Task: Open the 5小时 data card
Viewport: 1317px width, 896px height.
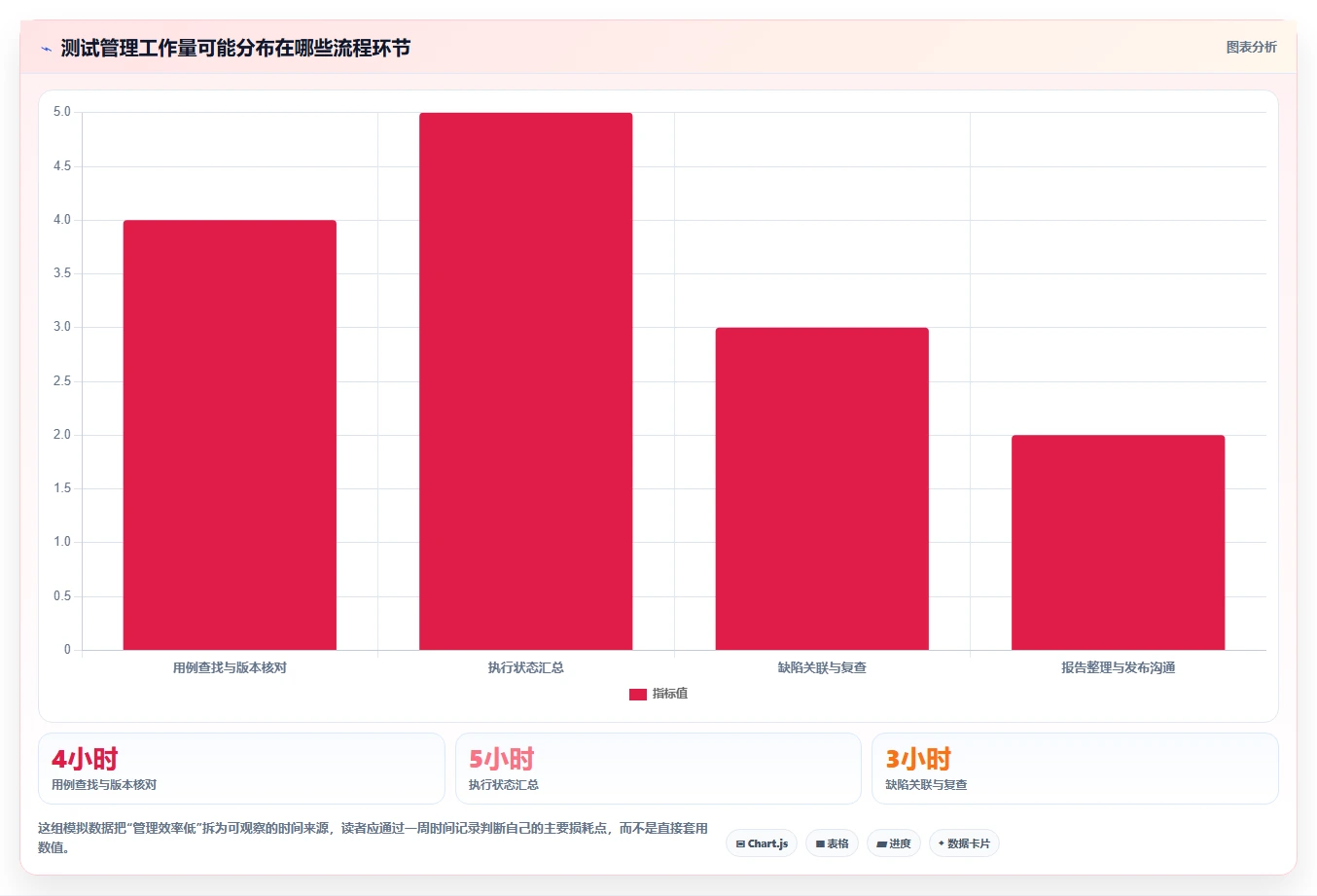Action: [658, 769]
